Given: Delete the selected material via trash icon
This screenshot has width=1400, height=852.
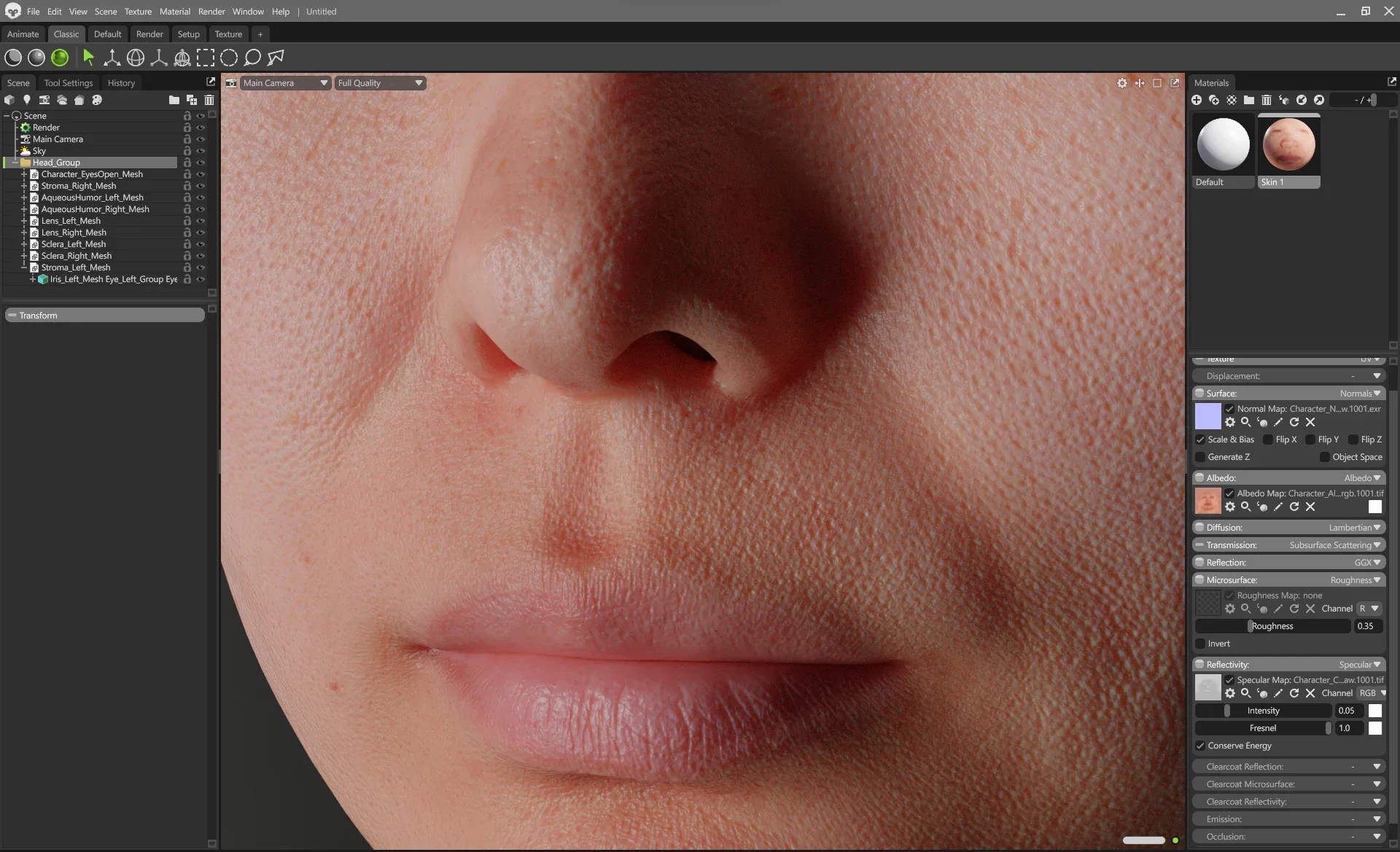Looking at the screenshot, I should pos(1267,100).
